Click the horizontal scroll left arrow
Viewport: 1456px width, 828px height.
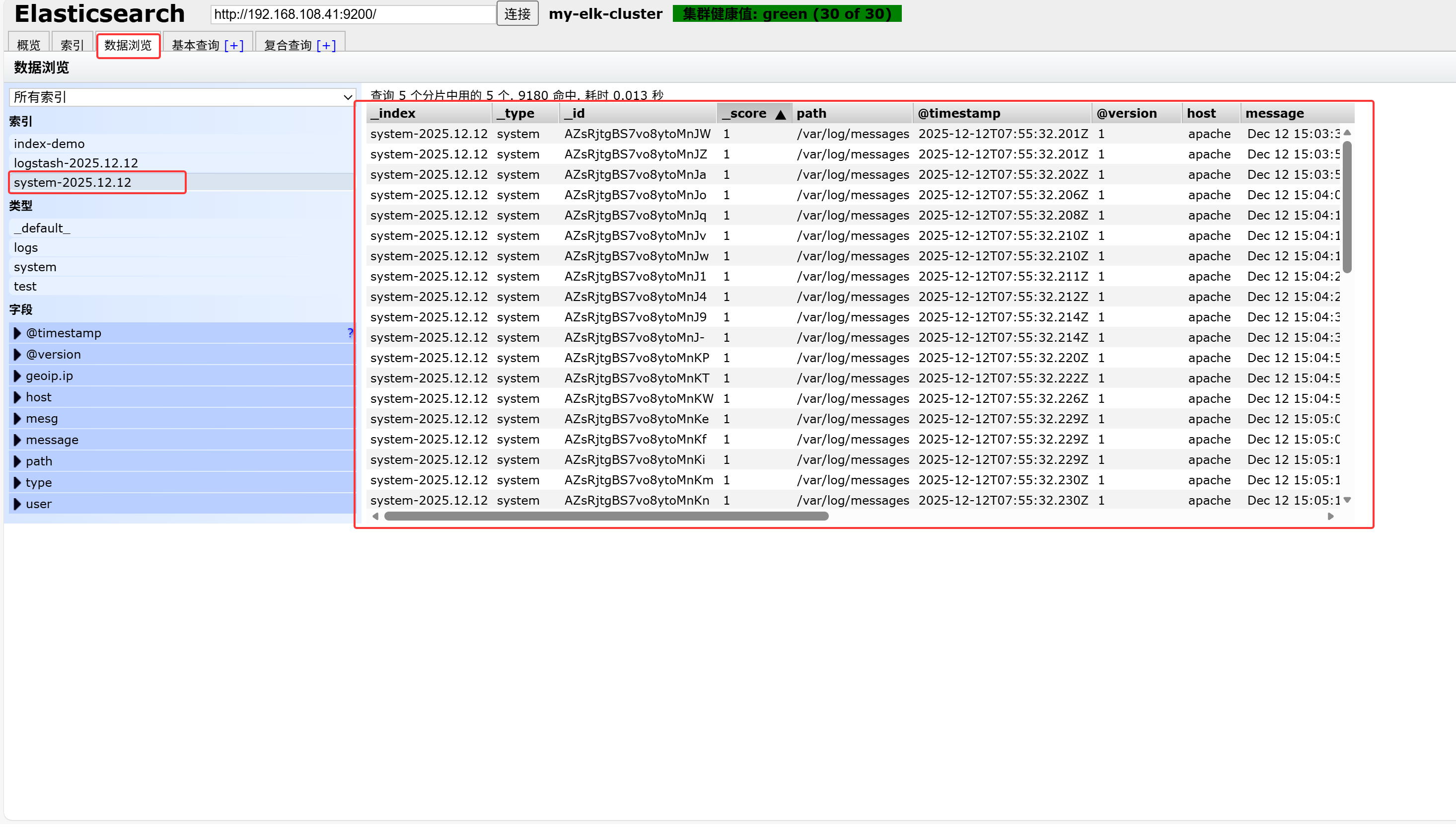[375, 517]
